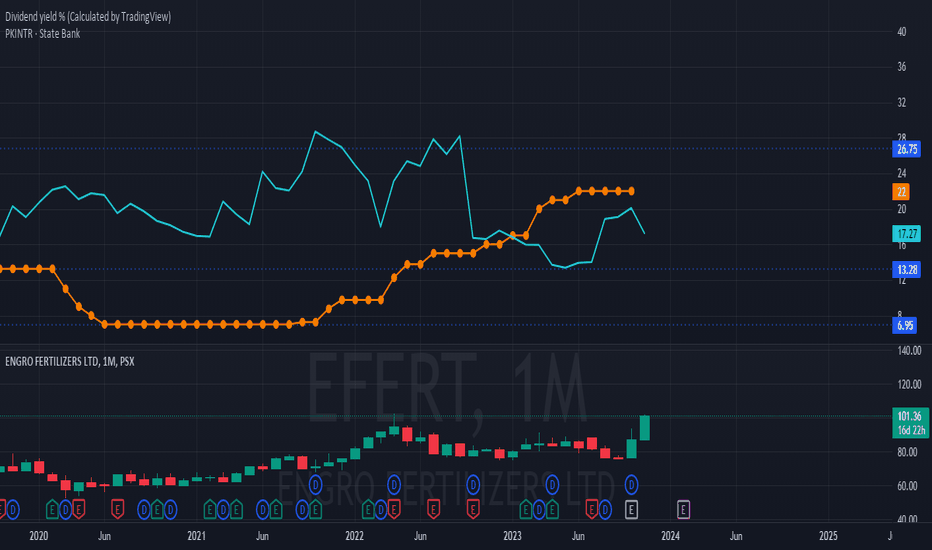Click the 2023 label on the time axis

click(x=512, y=536)
